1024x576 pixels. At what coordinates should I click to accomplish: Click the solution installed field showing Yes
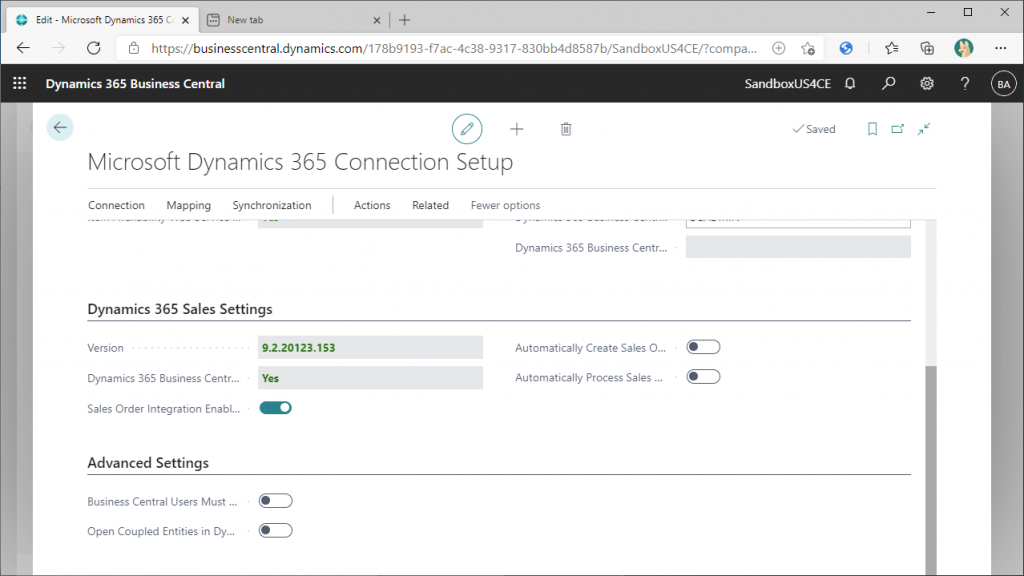point(370,377)
